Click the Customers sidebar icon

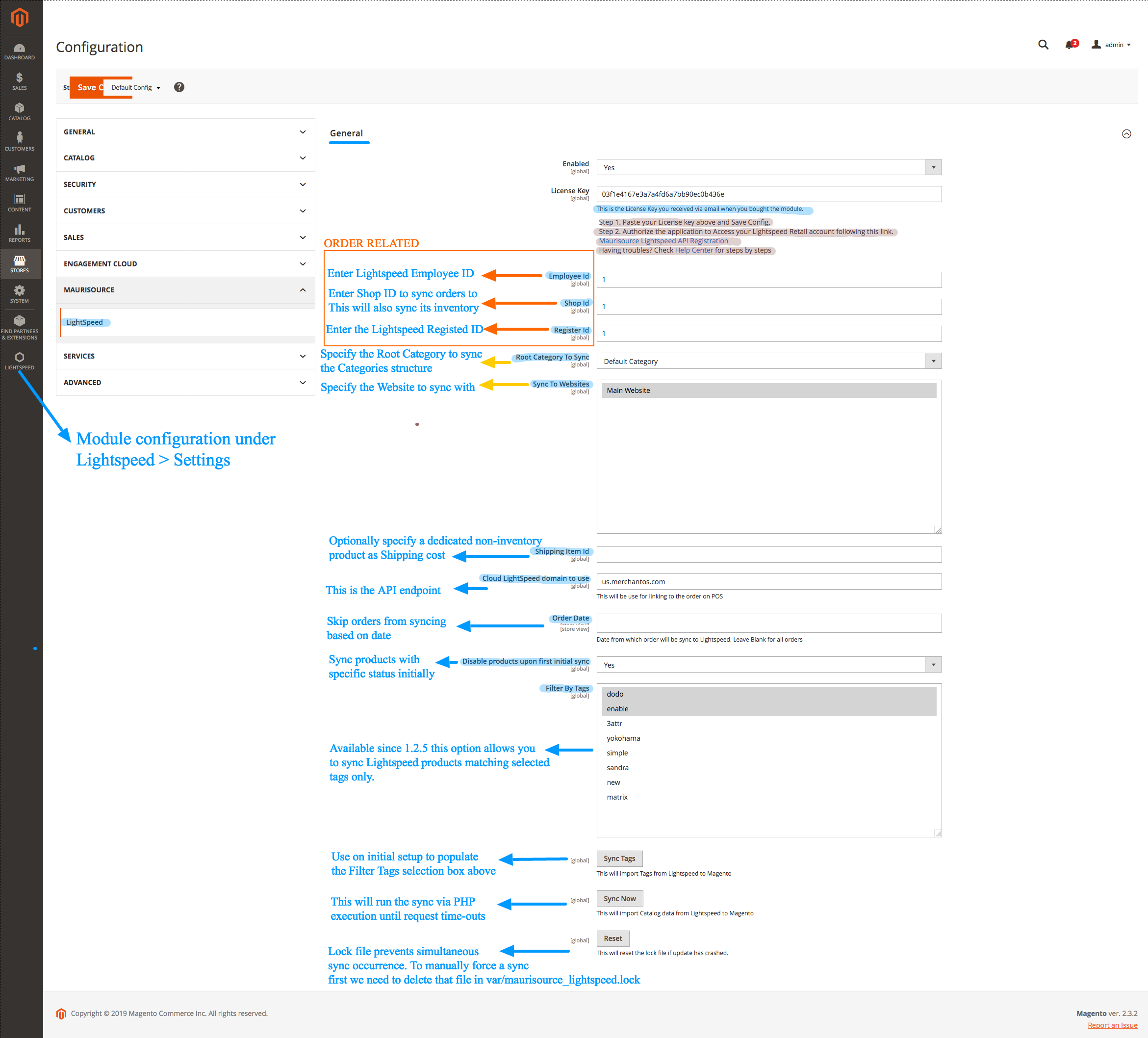tap(19, 140)
